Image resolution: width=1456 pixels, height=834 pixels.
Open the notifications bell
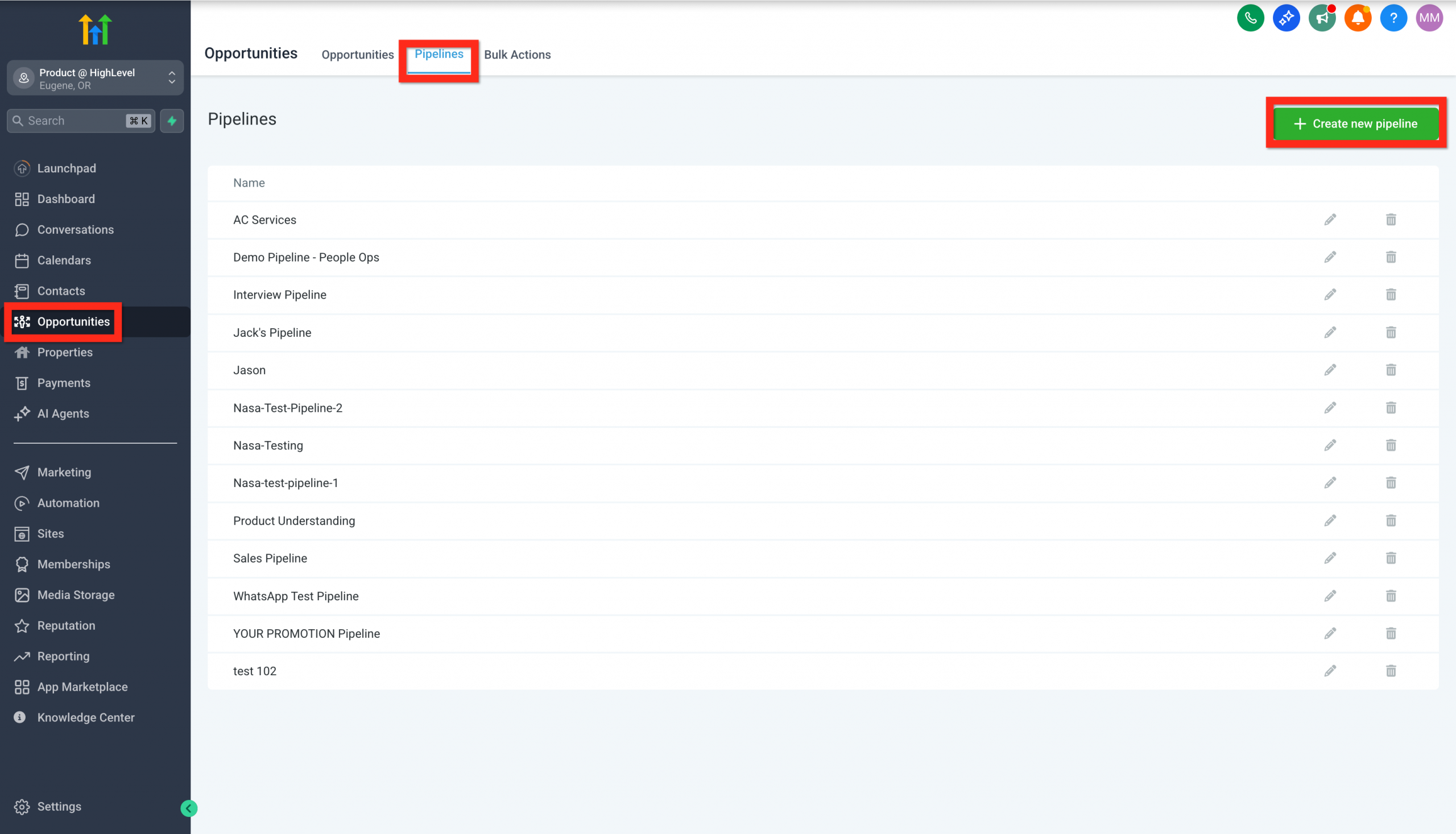coord(1358,18)
